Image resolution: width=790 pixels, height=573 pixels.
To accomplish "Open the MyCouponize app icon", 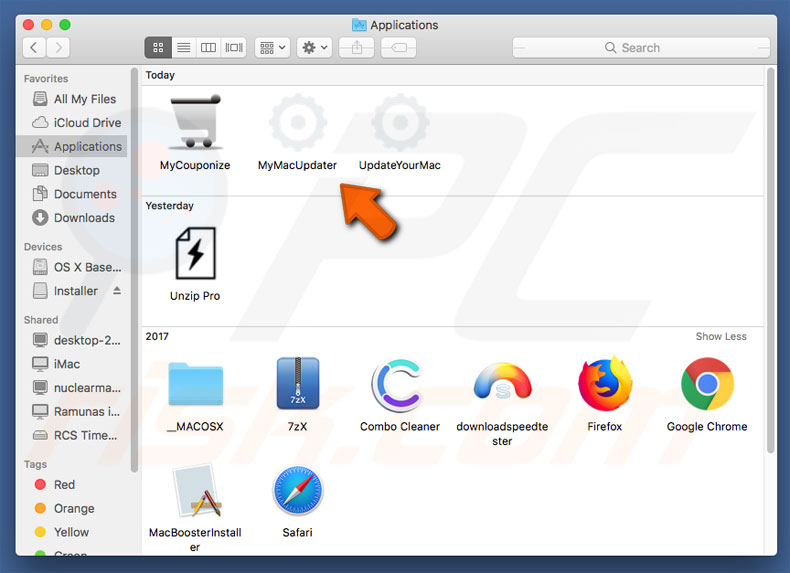I will click(195, 125).
